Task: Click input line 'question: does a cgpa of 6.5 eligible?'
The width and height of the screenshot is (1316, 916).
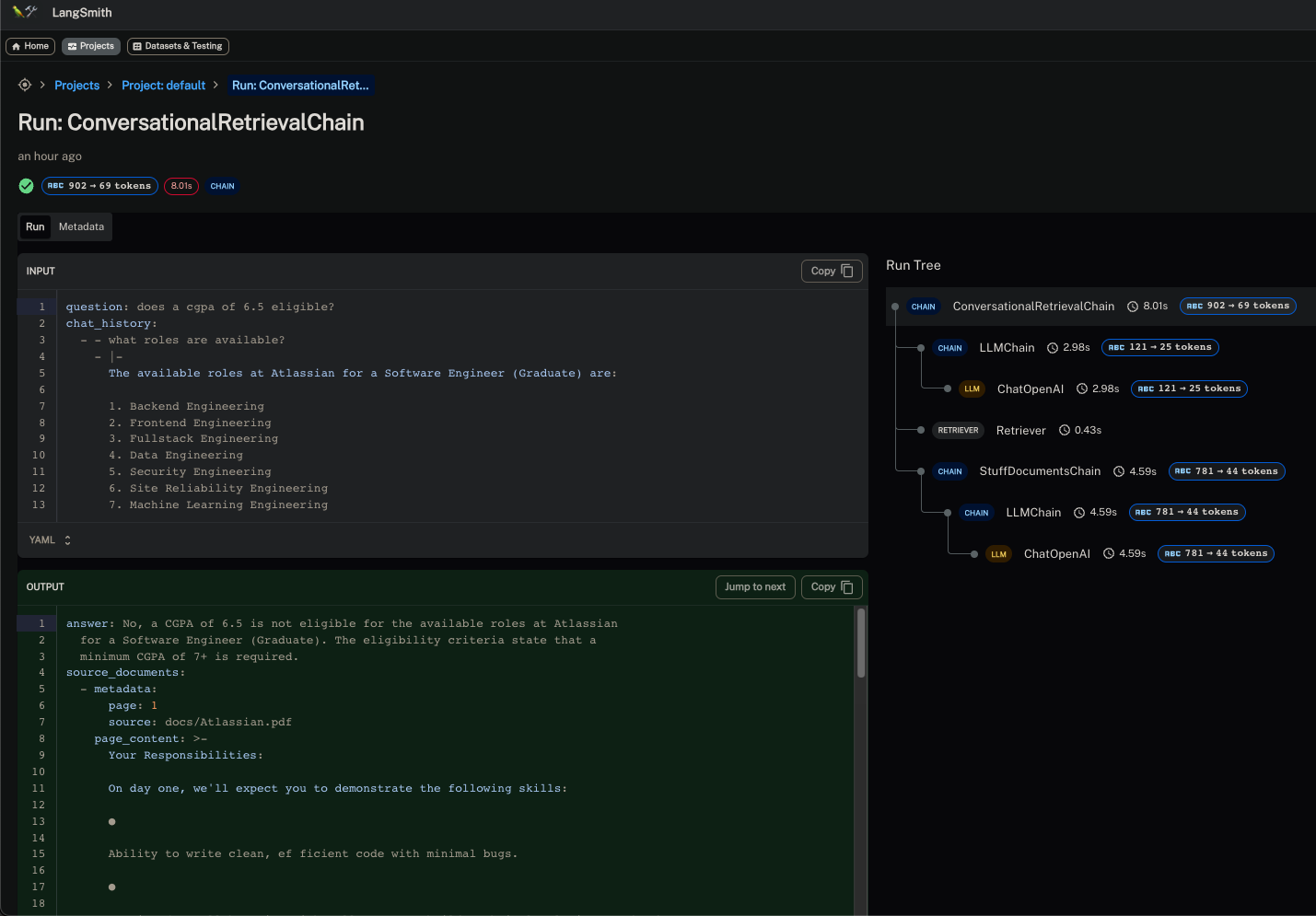Action: coord(200,307)
